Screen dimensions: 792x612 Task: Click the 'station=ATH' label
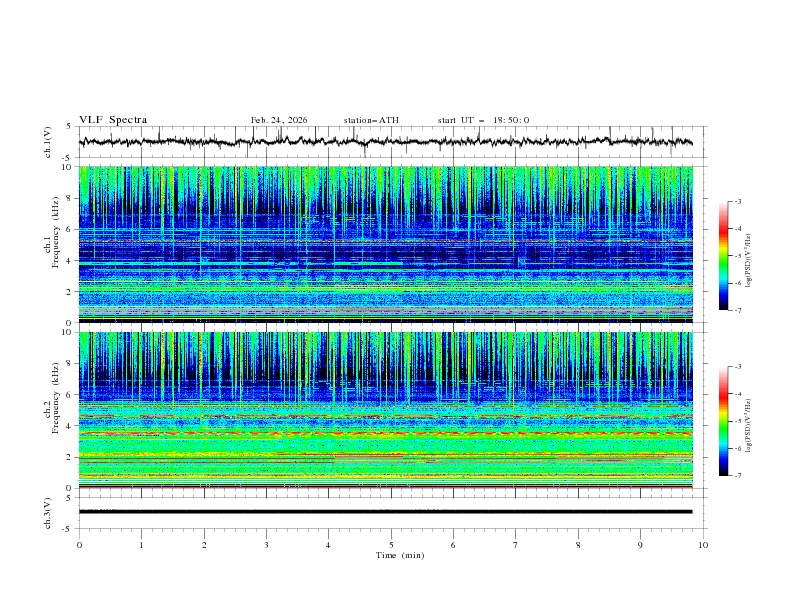point(371,120)
